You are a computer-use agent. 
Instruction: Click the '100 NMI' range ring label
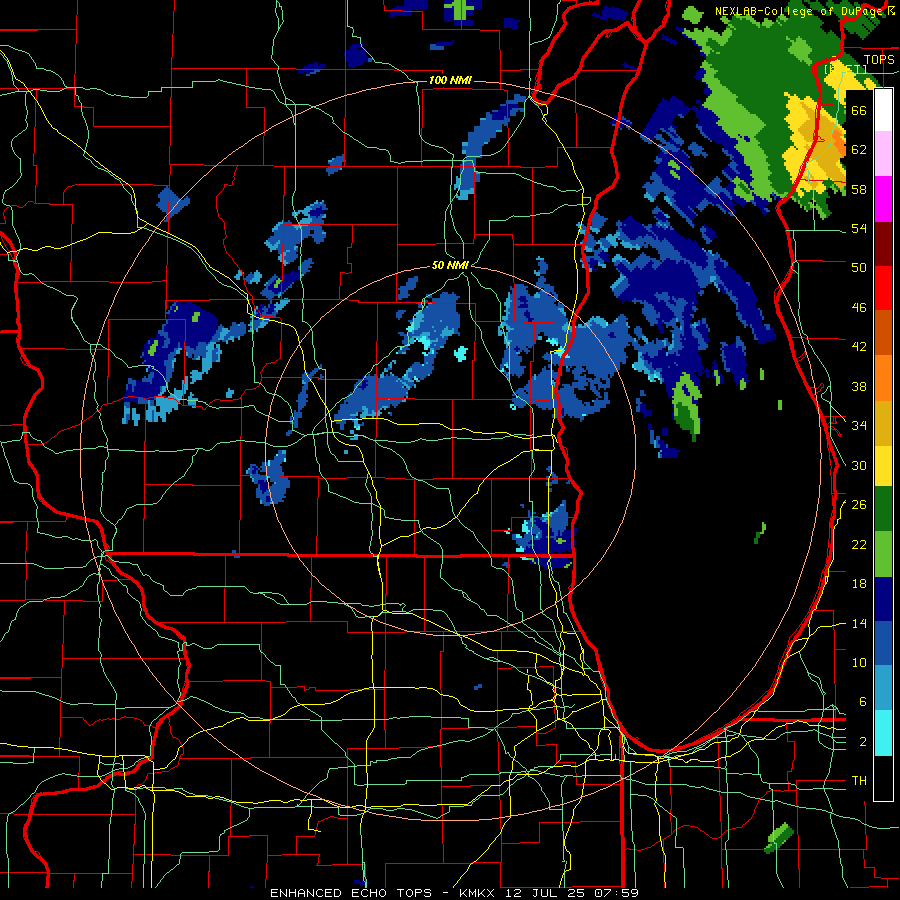(450, 80)
